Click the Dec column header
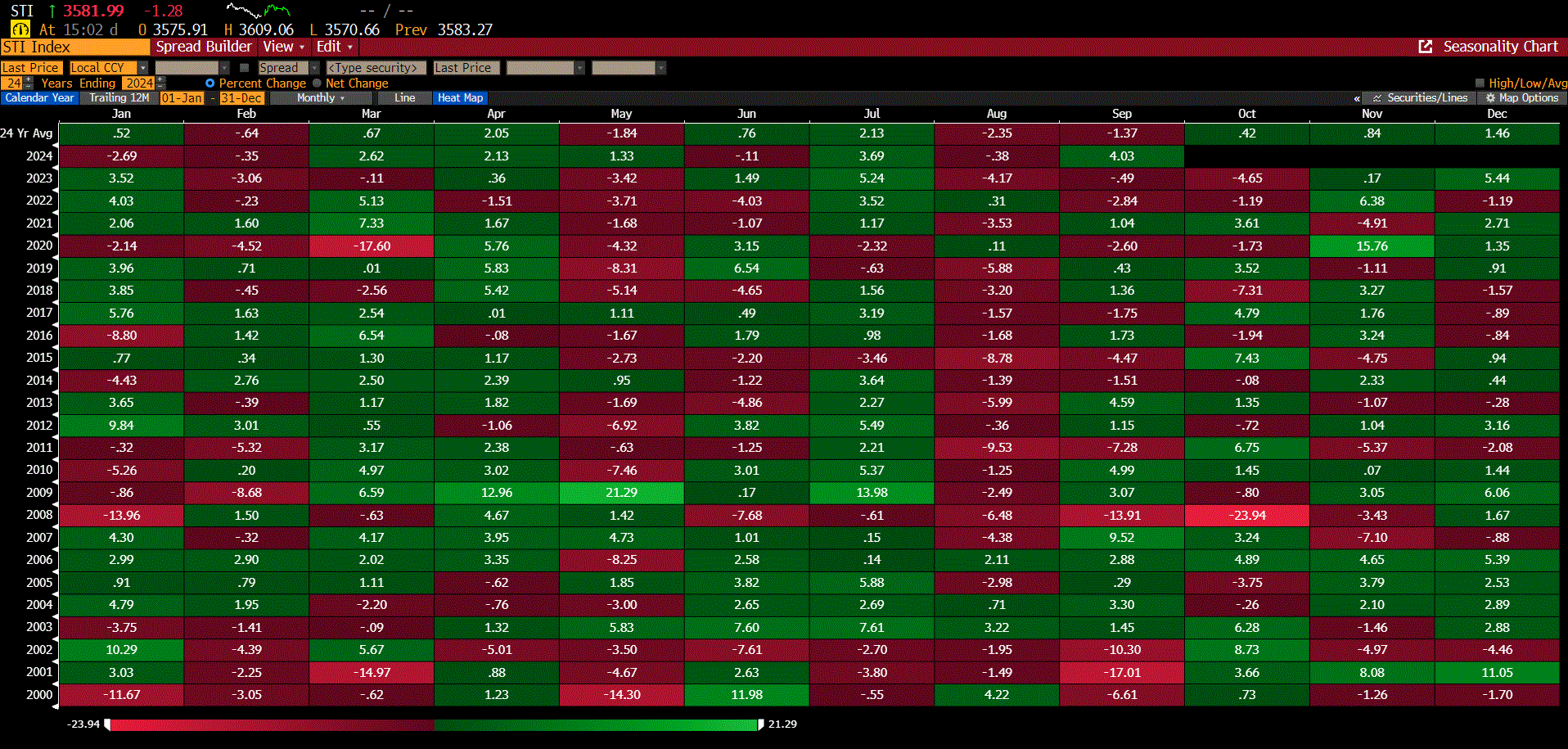This screenshot has width=1568, height=749. point(1497,114)
